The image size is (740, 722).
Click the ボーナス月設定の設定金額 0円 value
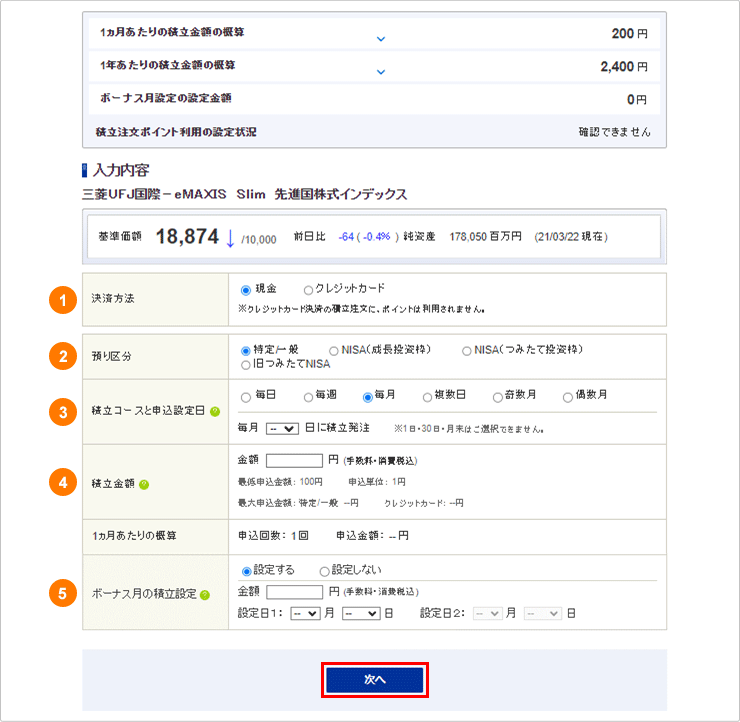[637, 100]
